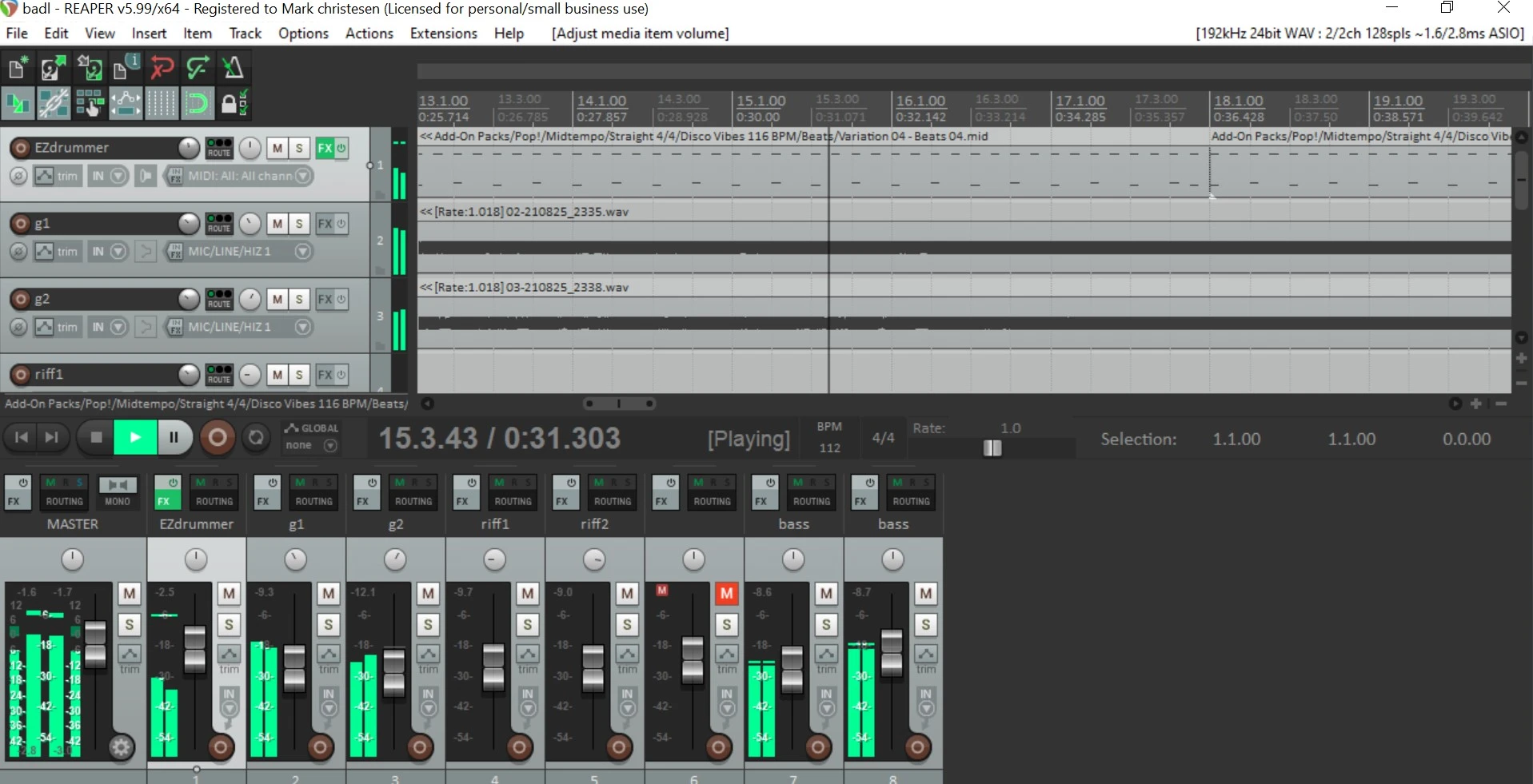Toggle item grouping chain-link icon
The image size is (1533, 784).
click(x=54, y=103)
